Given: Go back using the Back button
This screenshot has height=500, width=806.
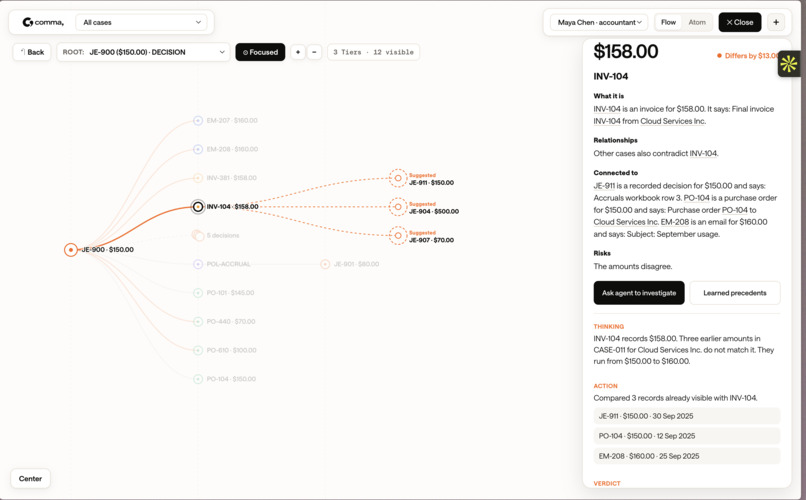Looking at the screenshot, I should (x=32, y=52).
